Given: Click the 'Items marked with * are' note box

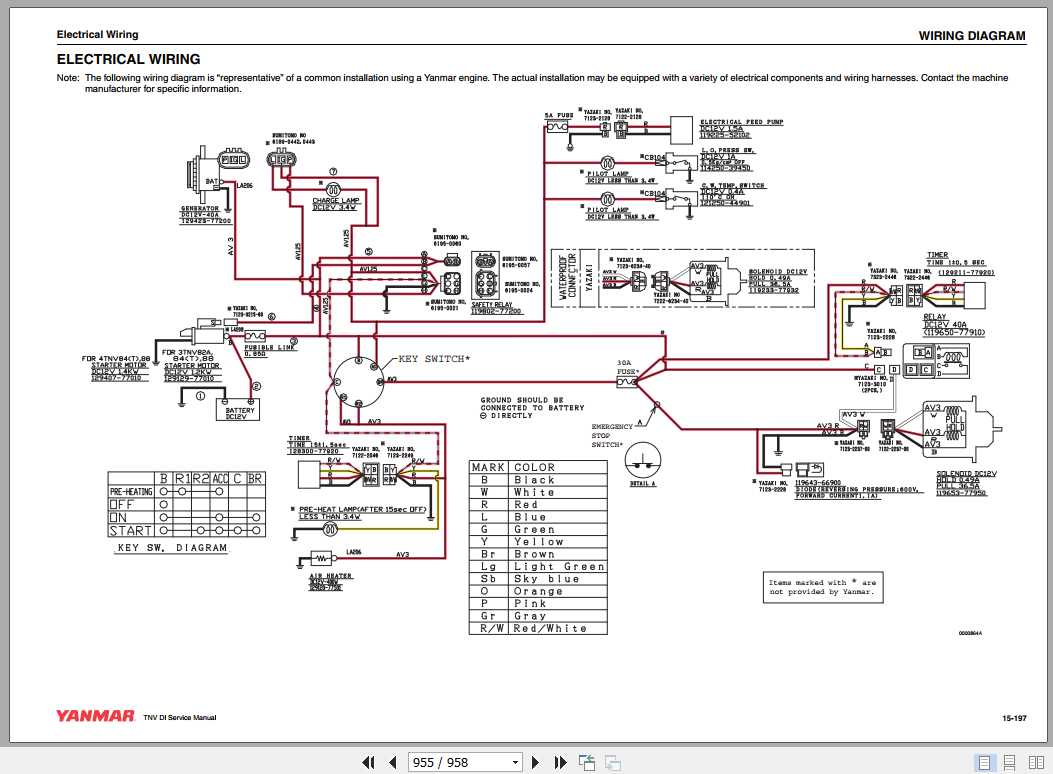Looking at the screenshot, I should 823,587.
